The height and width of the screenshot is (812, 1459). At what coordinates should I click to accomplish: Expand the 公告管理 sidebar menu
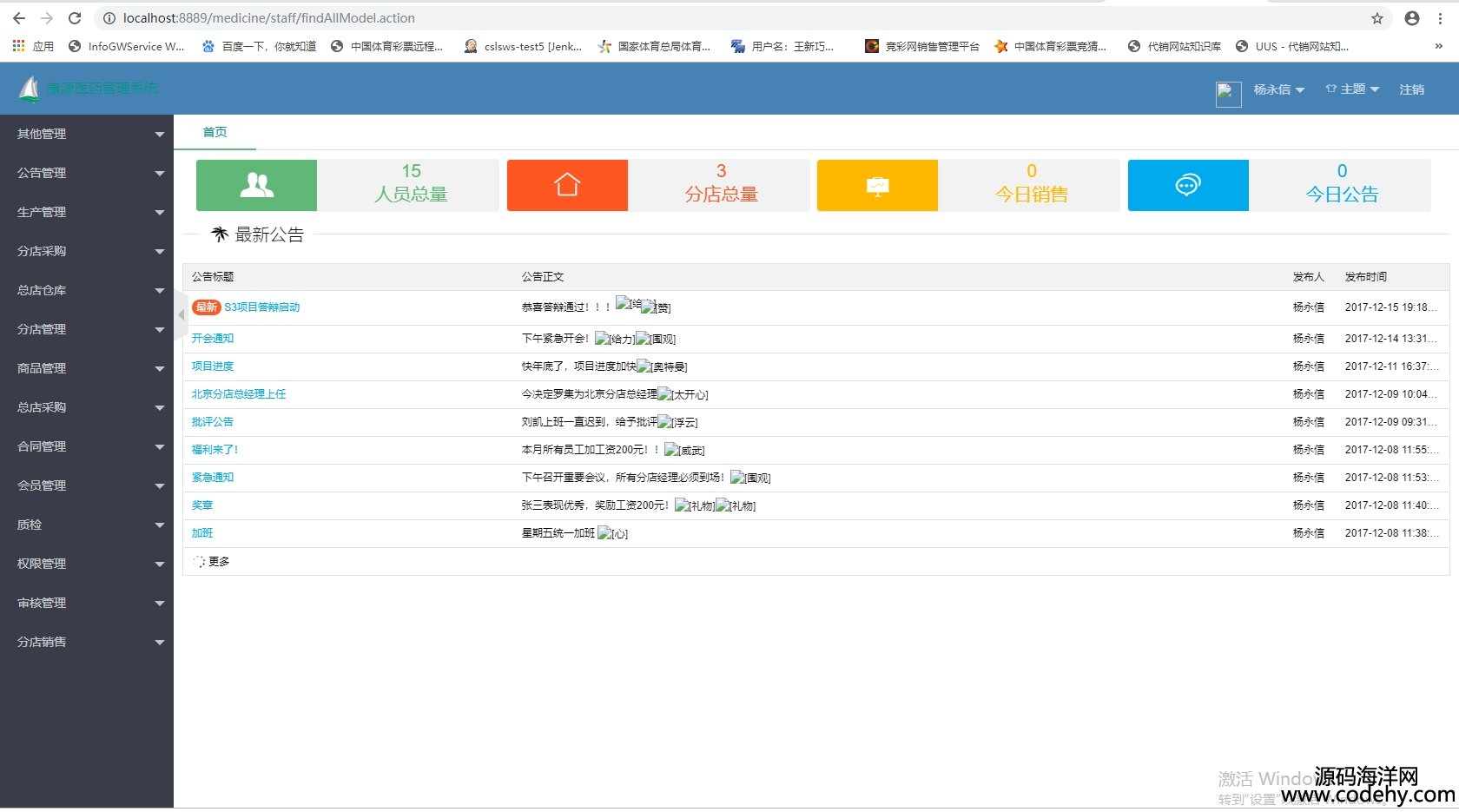click(87, 173)
